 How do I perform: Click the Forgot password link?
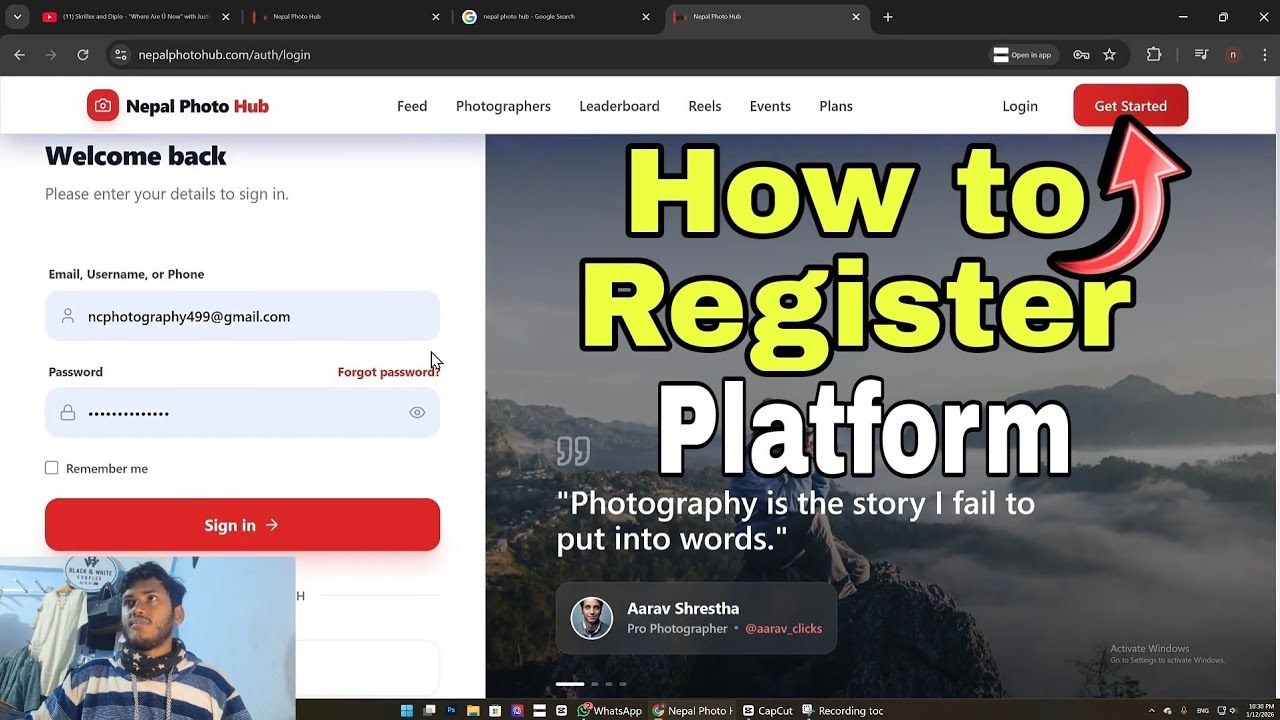point(388,372)
